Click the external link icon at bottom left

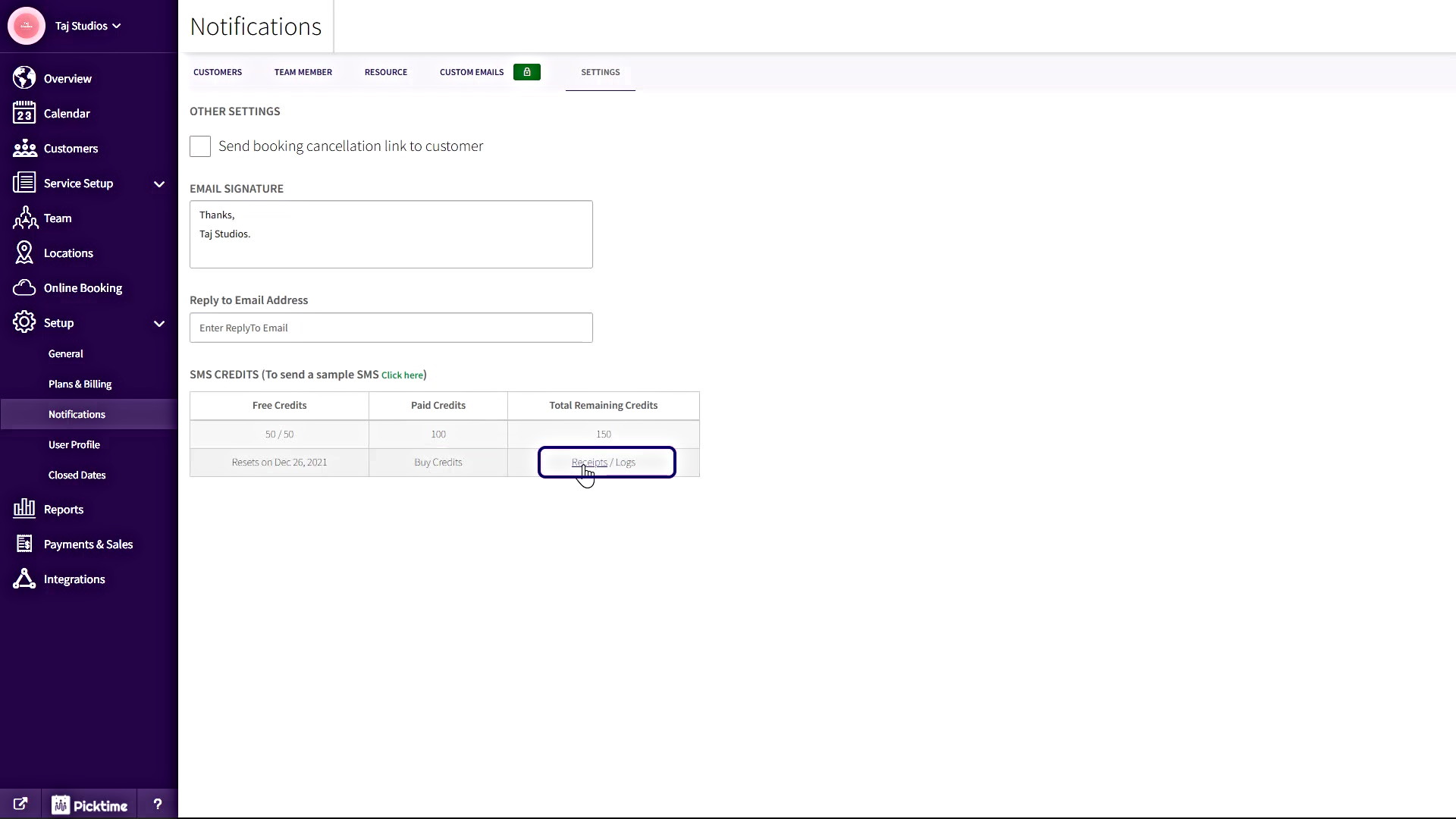(20, 804)
